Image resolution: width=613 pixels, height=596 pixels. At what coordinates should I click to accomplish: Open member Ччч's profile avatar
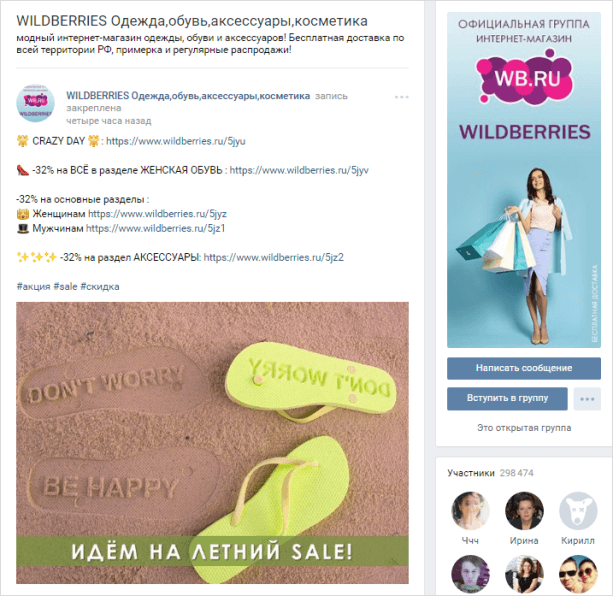coord(470,510)
